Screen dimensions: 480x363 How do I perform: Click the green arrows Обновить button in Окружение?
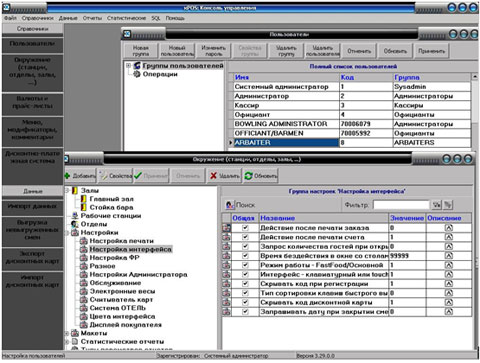pyautogui.click(x=261, y=176)
